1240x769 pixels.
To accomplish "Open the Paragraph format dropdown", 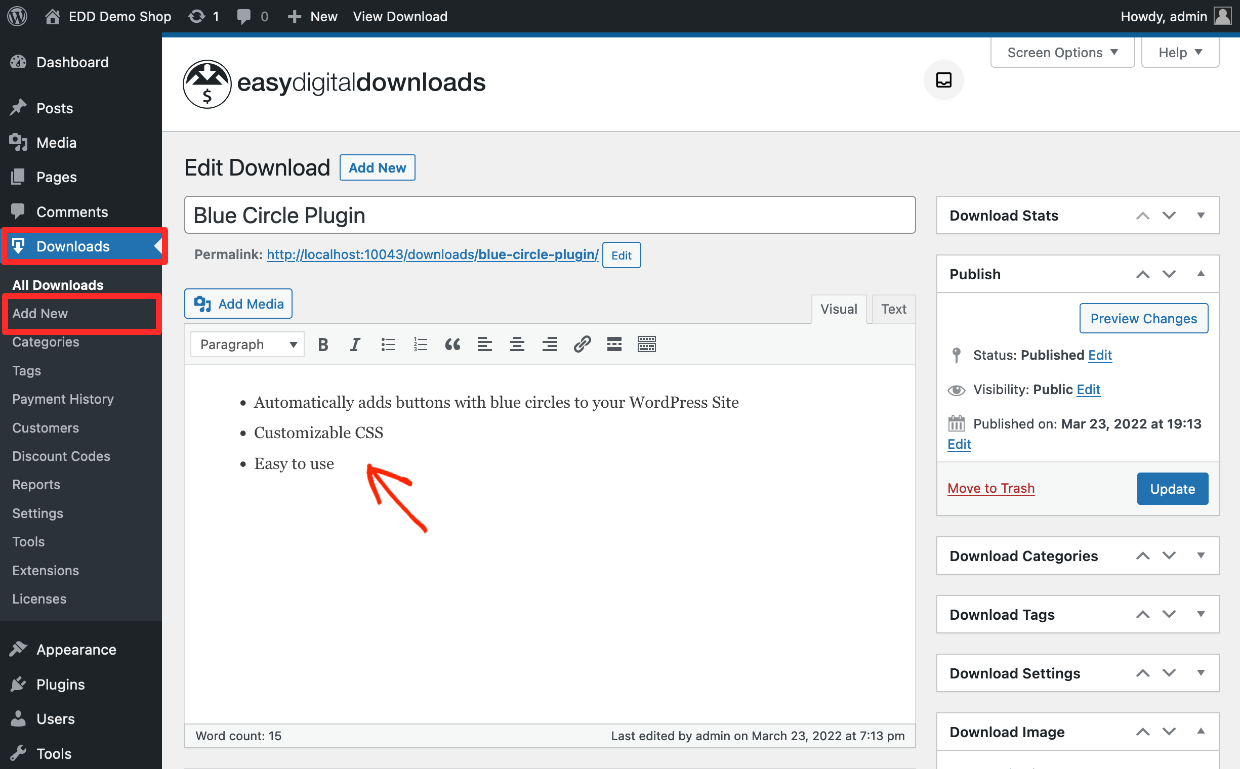I will pyautogui.click(x=247, y=344).
